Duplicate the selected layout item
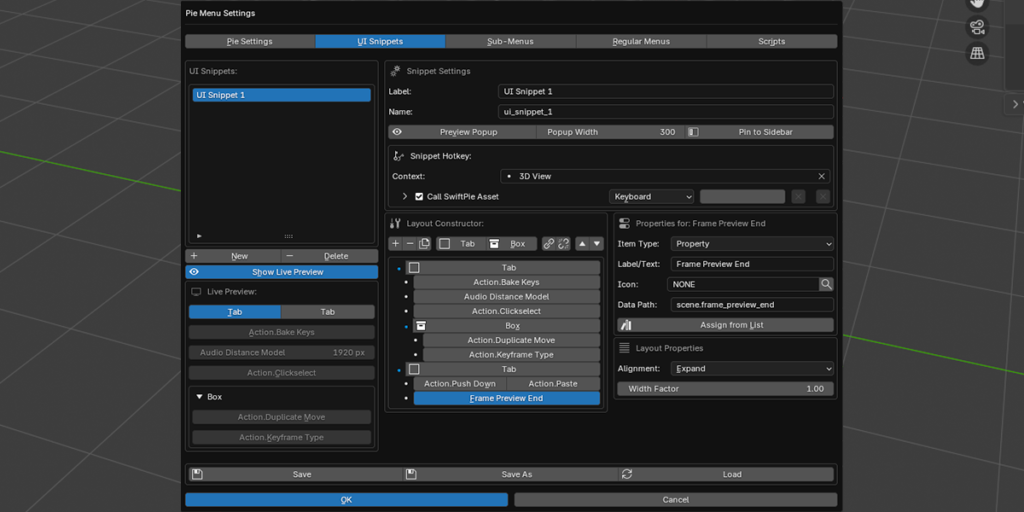 (x=424, y=244)
